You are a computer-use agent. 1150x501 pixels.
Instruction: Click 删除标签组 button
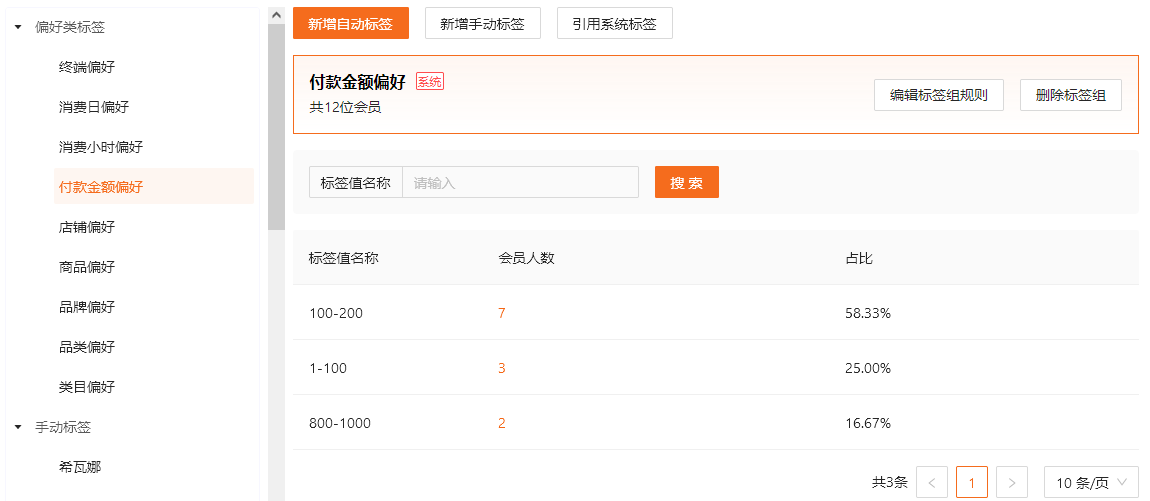1070,95
